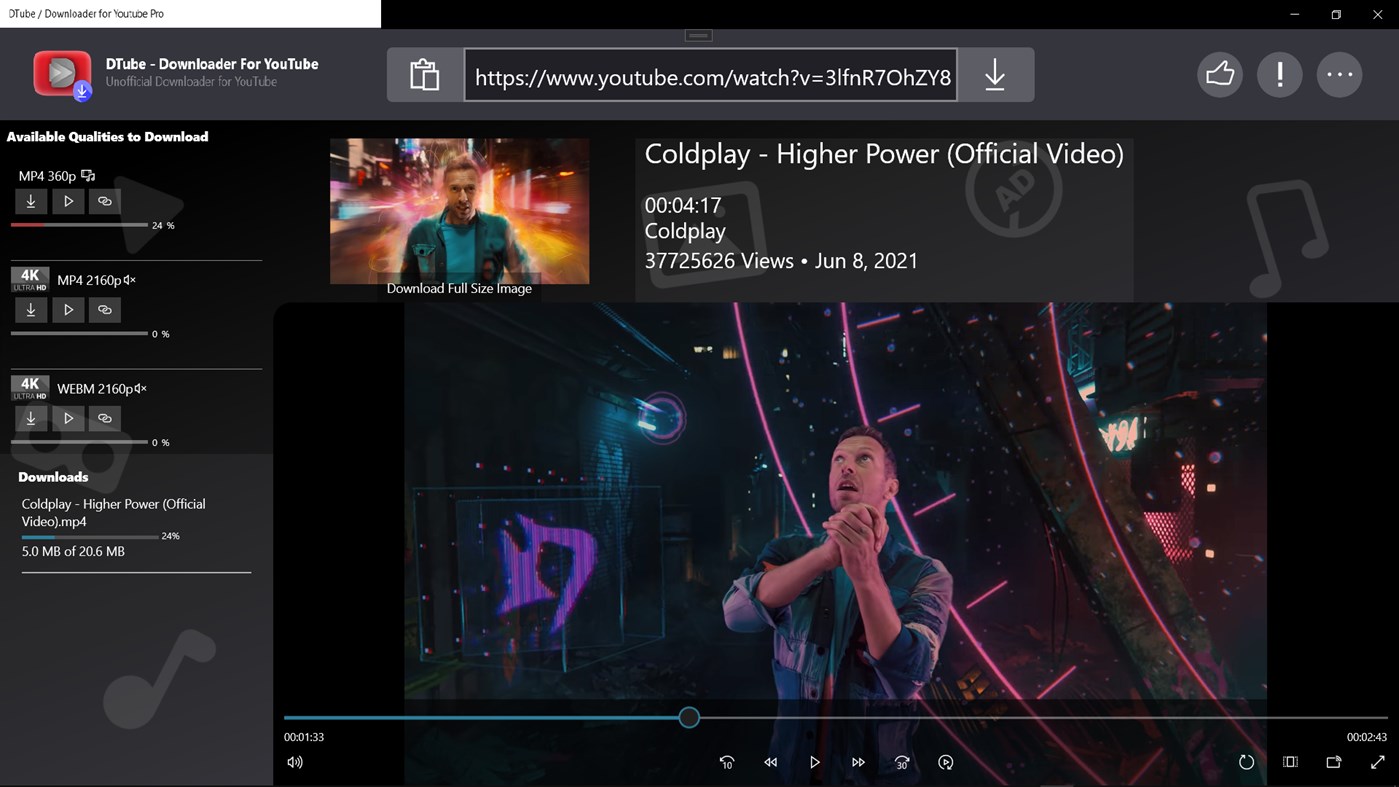Click the video thumbnail image
Viewport: 1399px width, 787px height.
459,211
